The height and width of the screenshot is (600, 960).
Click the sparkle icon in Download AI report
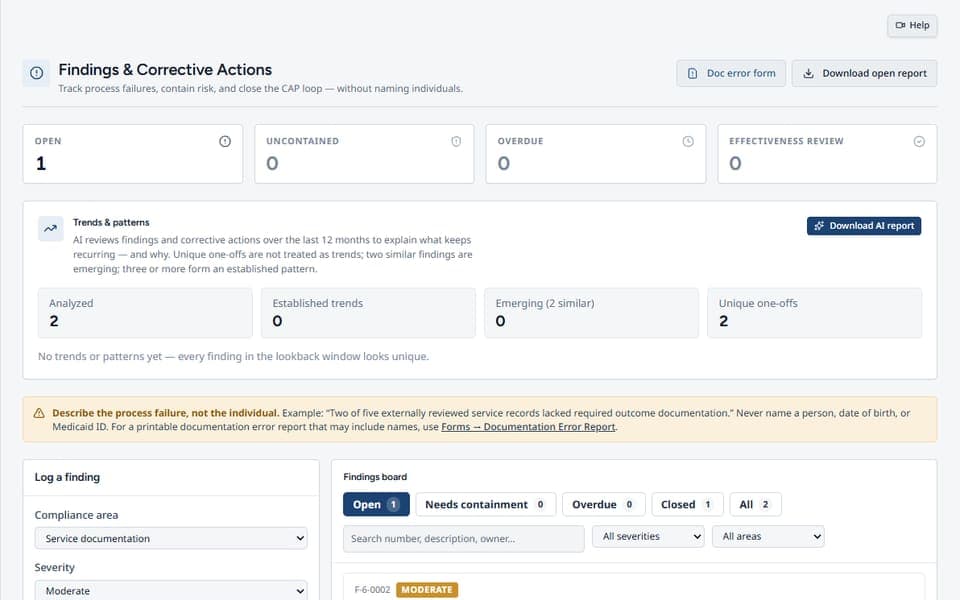tap(819, 226)
